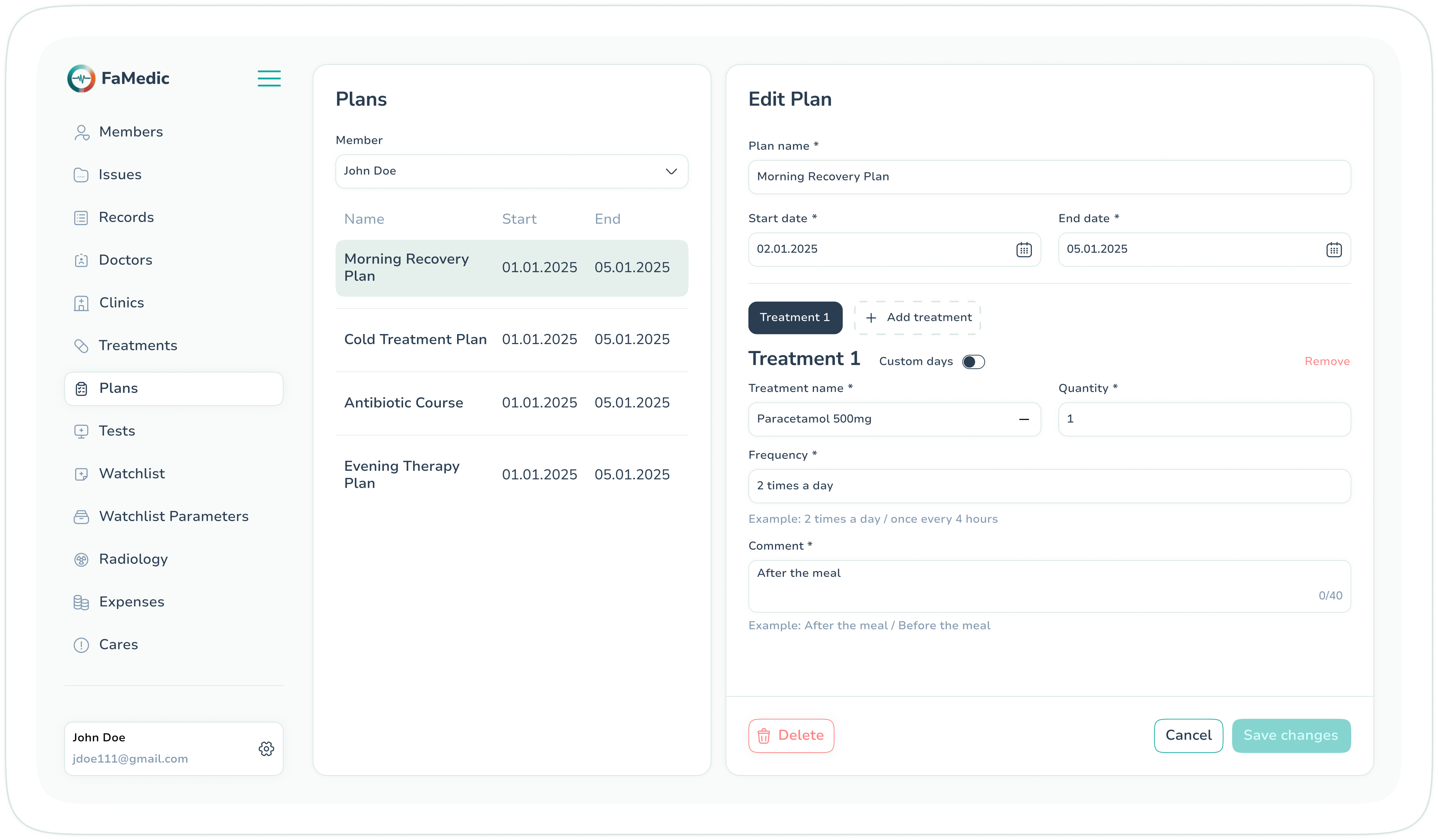This screenshot has height=840, width=1438.
Task: Open Clinics page
Action: [174, 303]
